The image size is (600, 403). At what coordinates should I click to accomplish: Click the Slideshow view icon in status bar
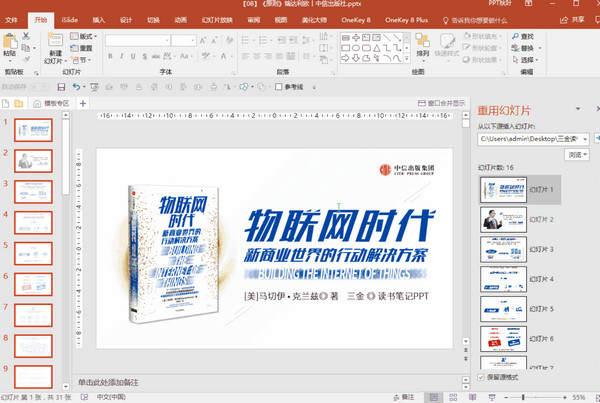pos(492,398)
